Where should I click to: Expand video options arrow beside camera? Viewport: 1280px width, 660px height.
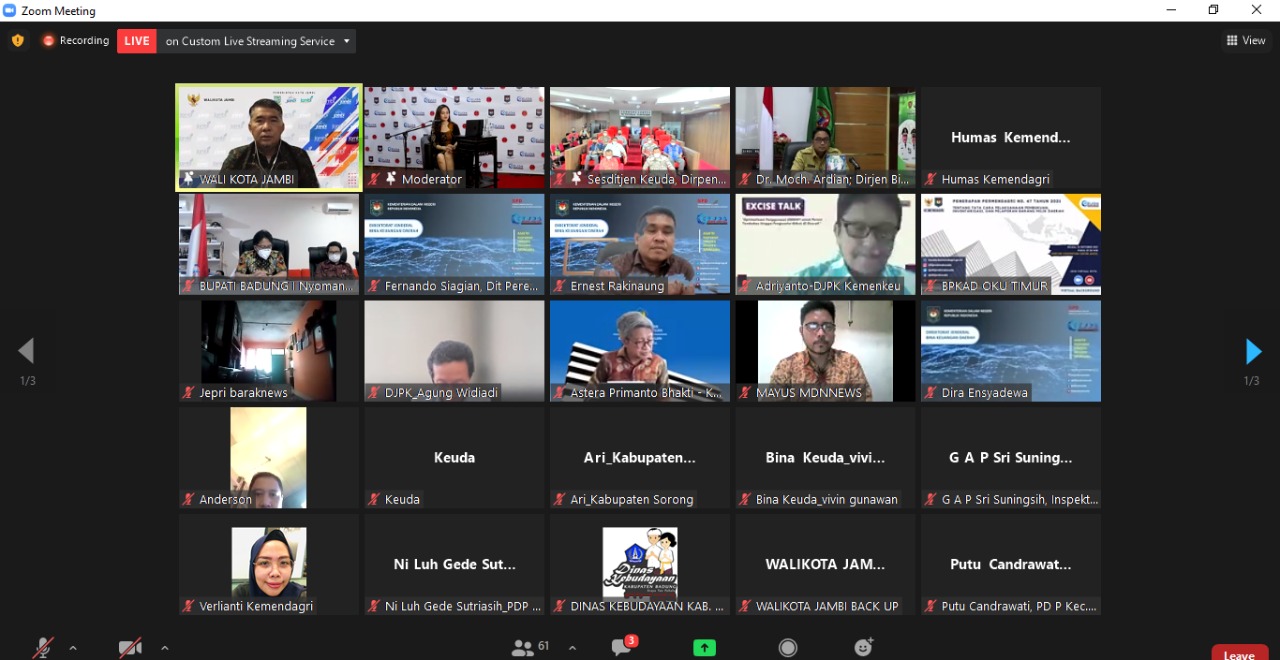pos(164,648)
